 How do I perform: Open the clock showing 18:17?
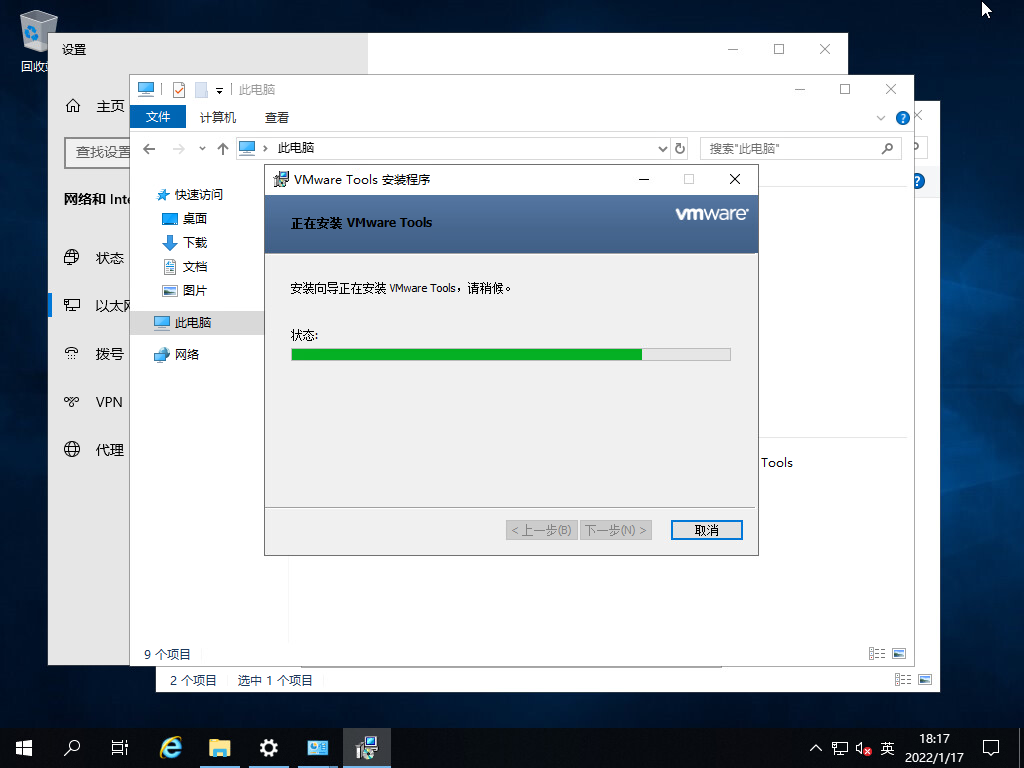935,748
